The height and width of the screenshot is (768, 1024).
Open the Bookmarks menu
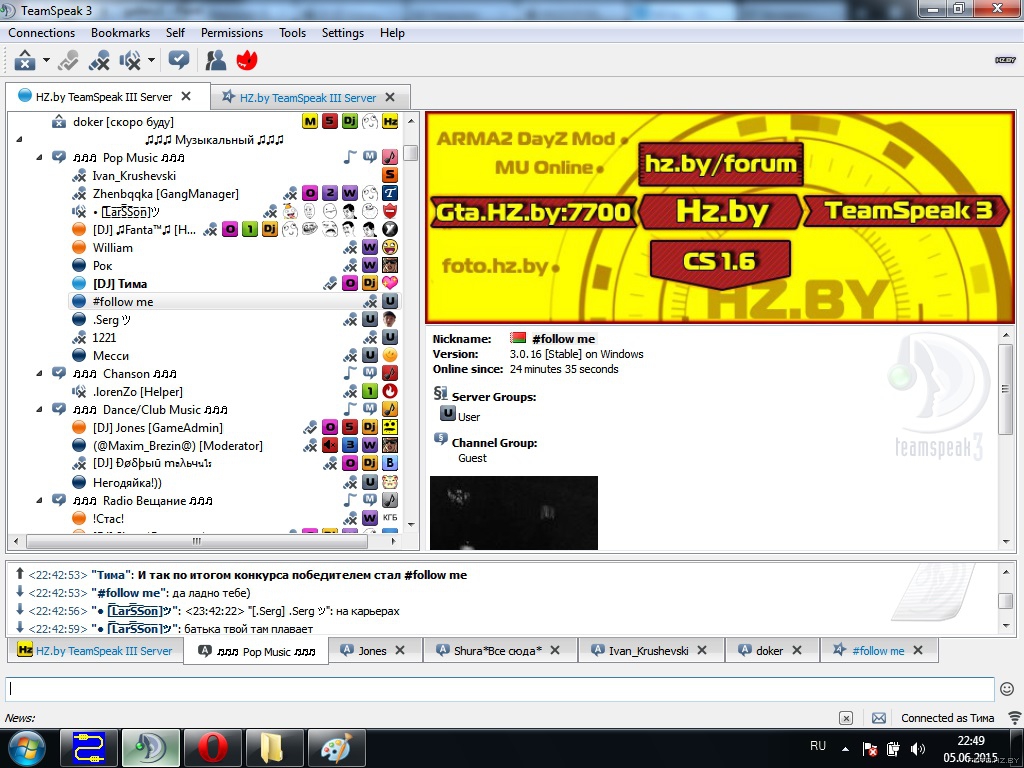click(x=120, y=33)
